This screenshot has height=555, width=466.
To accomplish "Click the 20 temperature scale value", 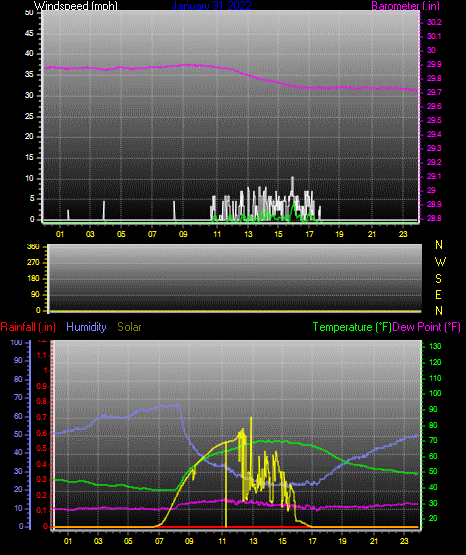I will pyautogui.click(x=433, y=519).
